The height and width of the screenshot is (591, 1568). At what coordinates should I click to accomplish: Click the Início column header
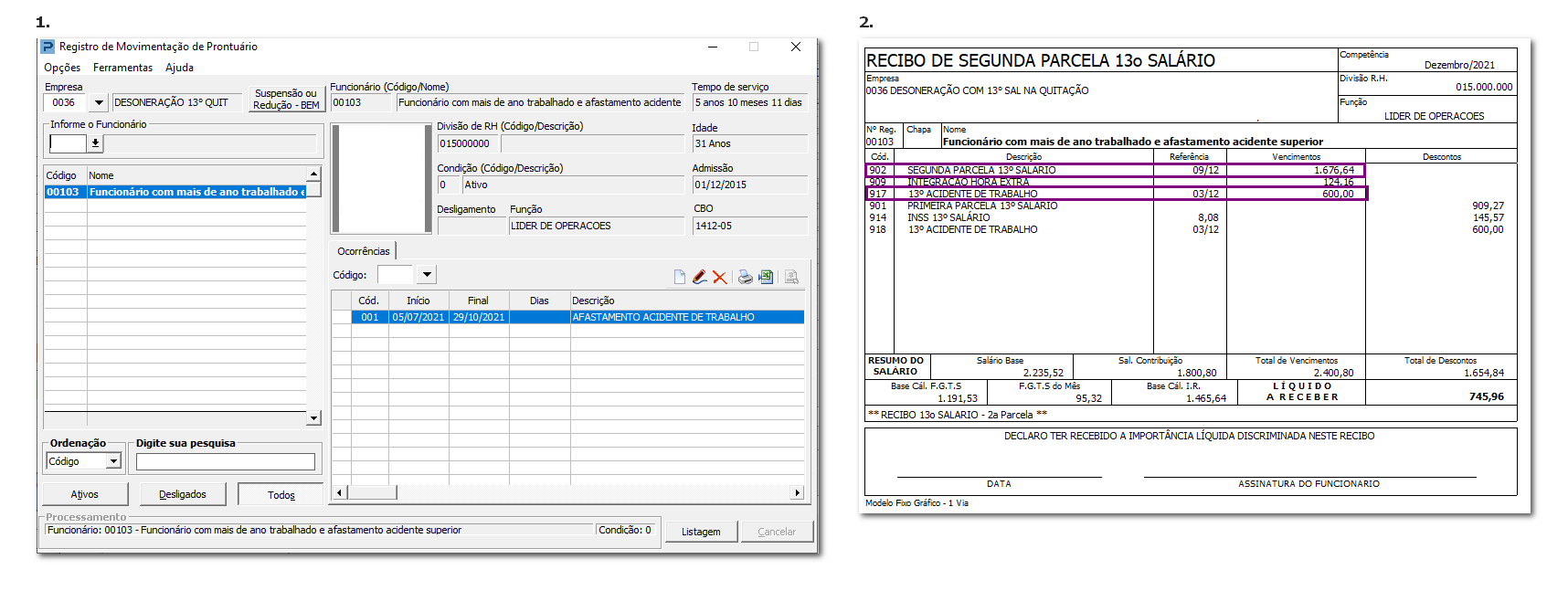point(418,301)
